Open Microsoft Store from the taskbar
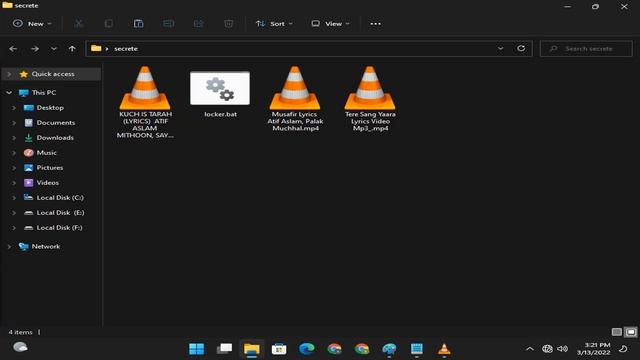Screen dimensions: 640x360 (x=279, y=349)
